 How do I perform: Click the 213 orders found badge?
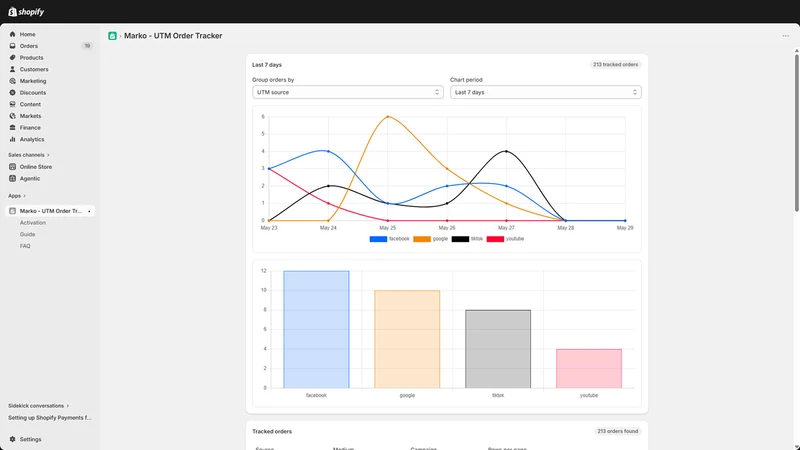[617, 431]
